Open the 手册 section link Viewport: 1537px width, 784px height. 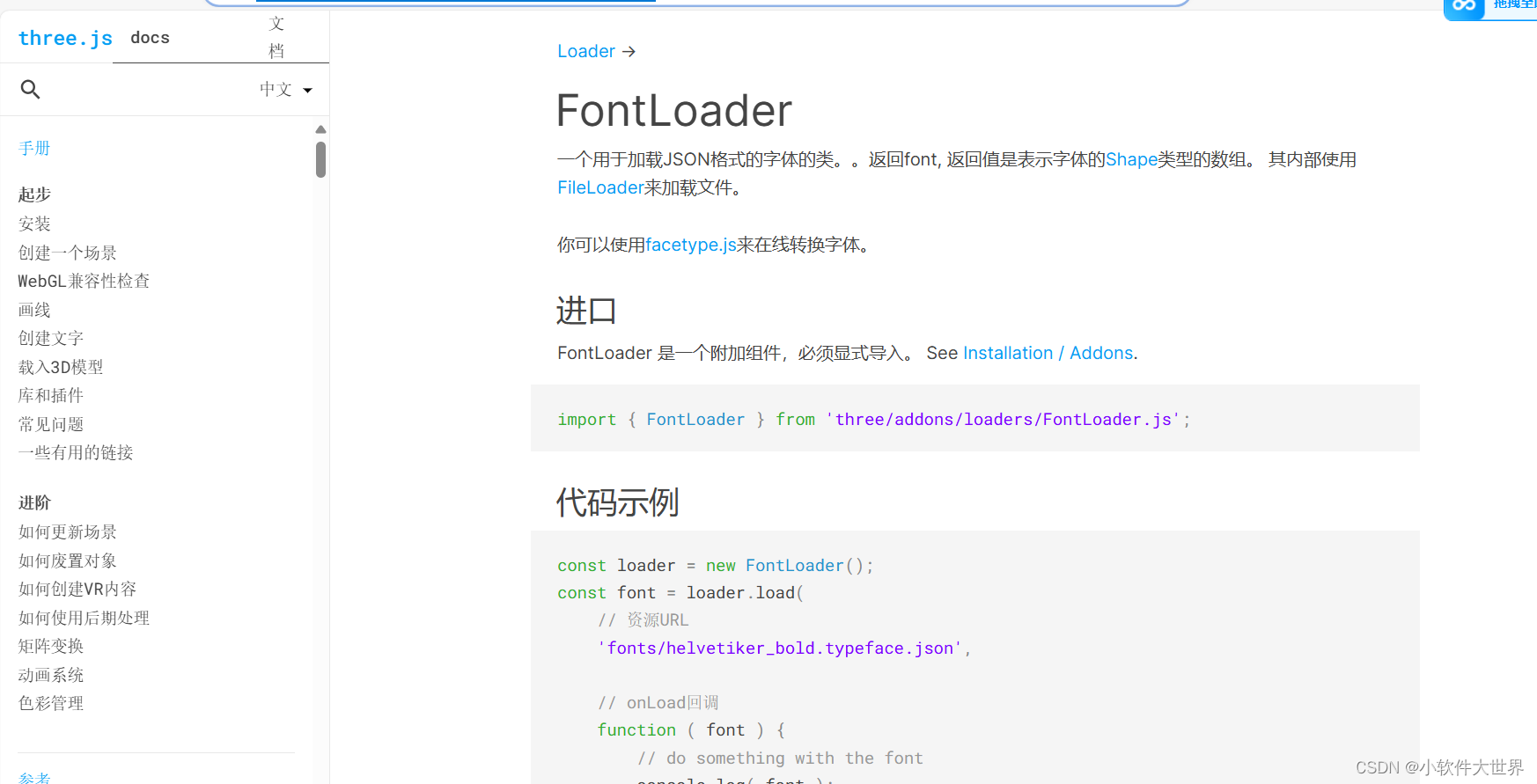34,149
